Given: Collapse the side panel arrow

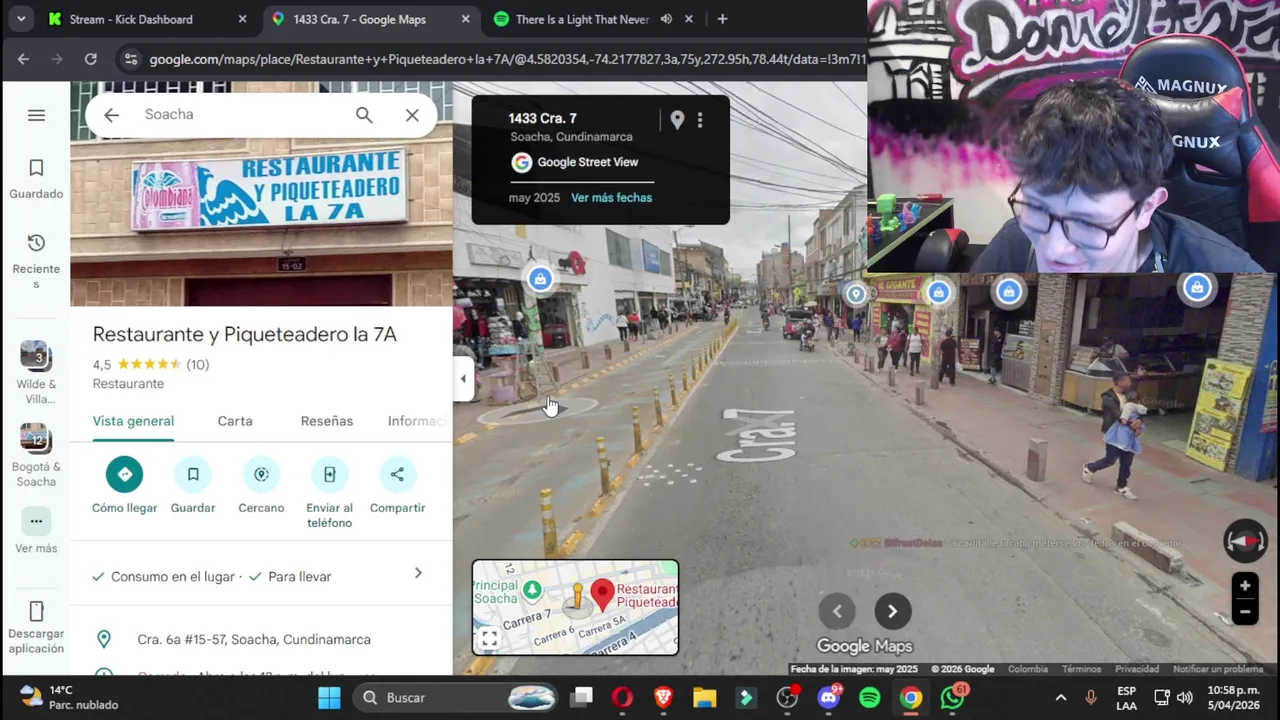Looking at the screenshot, I should tap(462, 379).
